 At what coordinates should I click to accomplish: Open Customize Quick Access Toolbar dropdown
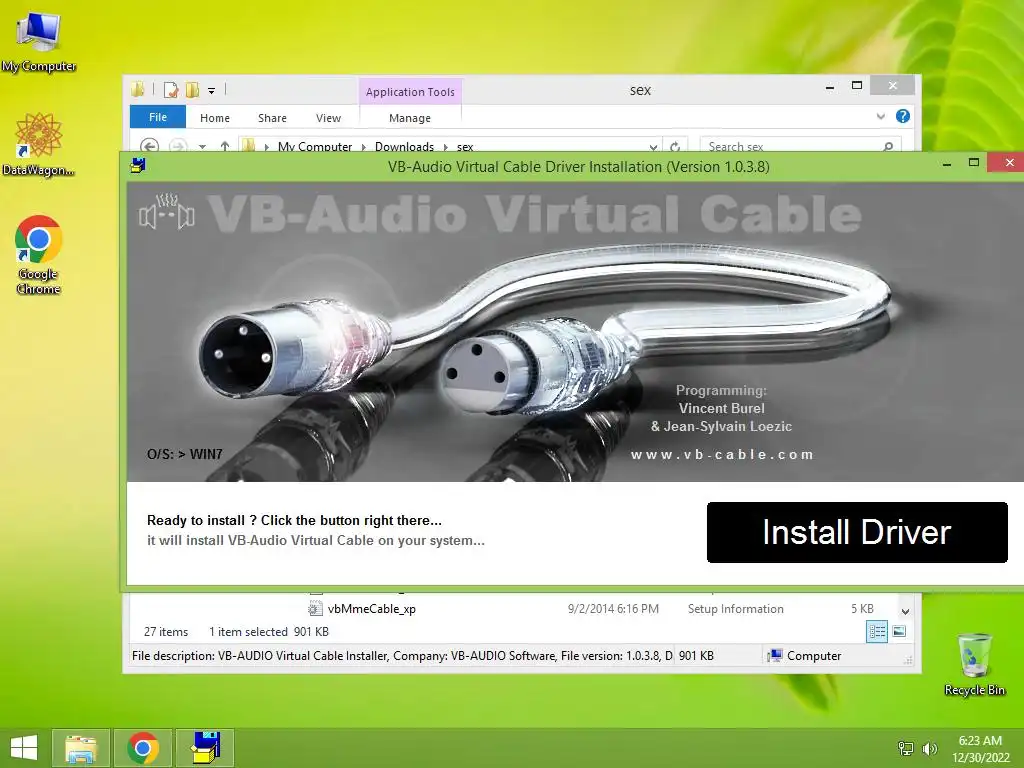212,91
